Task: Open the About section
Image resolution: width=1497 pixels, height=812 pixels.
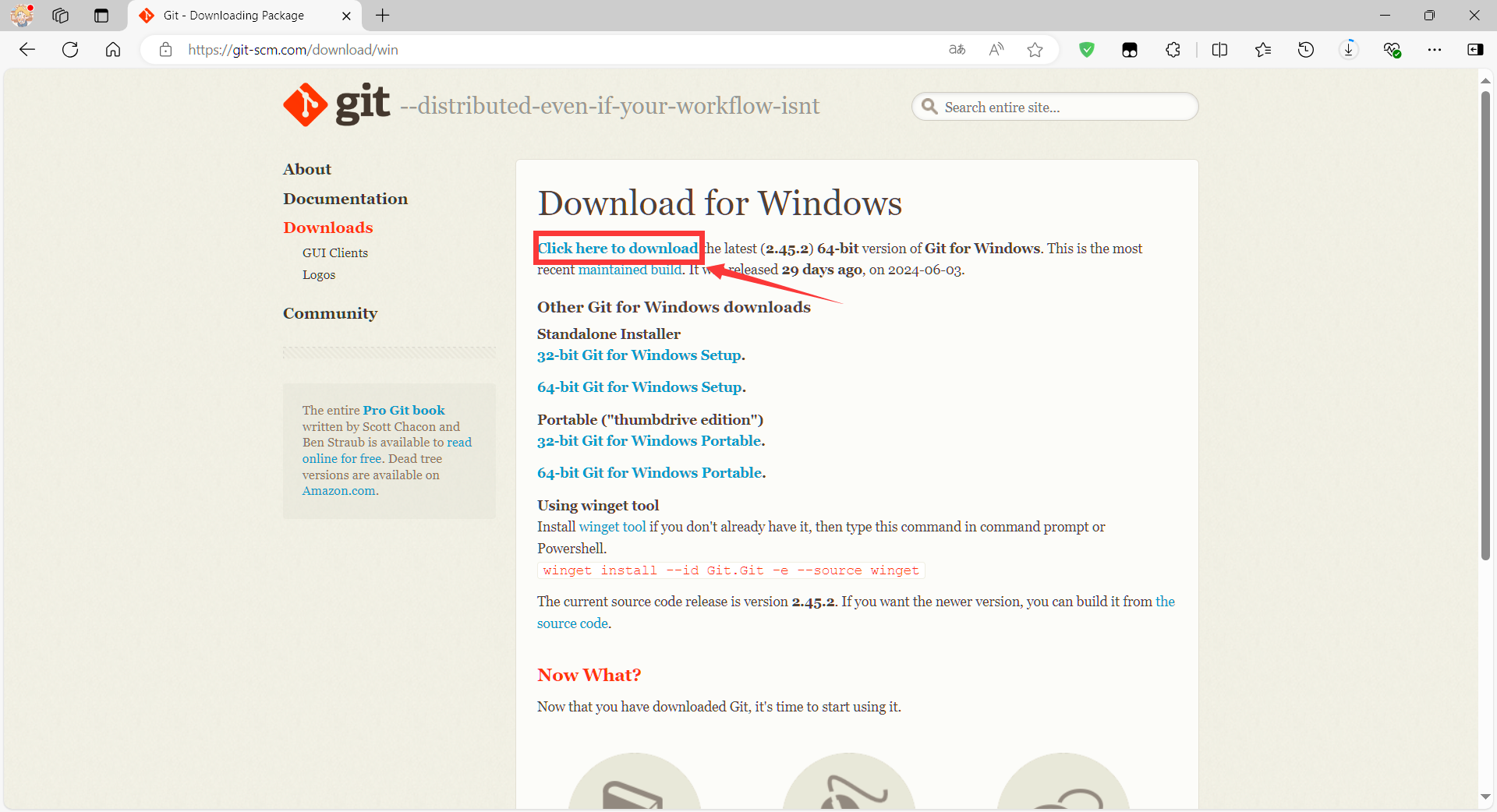Action: coord(307,169)
